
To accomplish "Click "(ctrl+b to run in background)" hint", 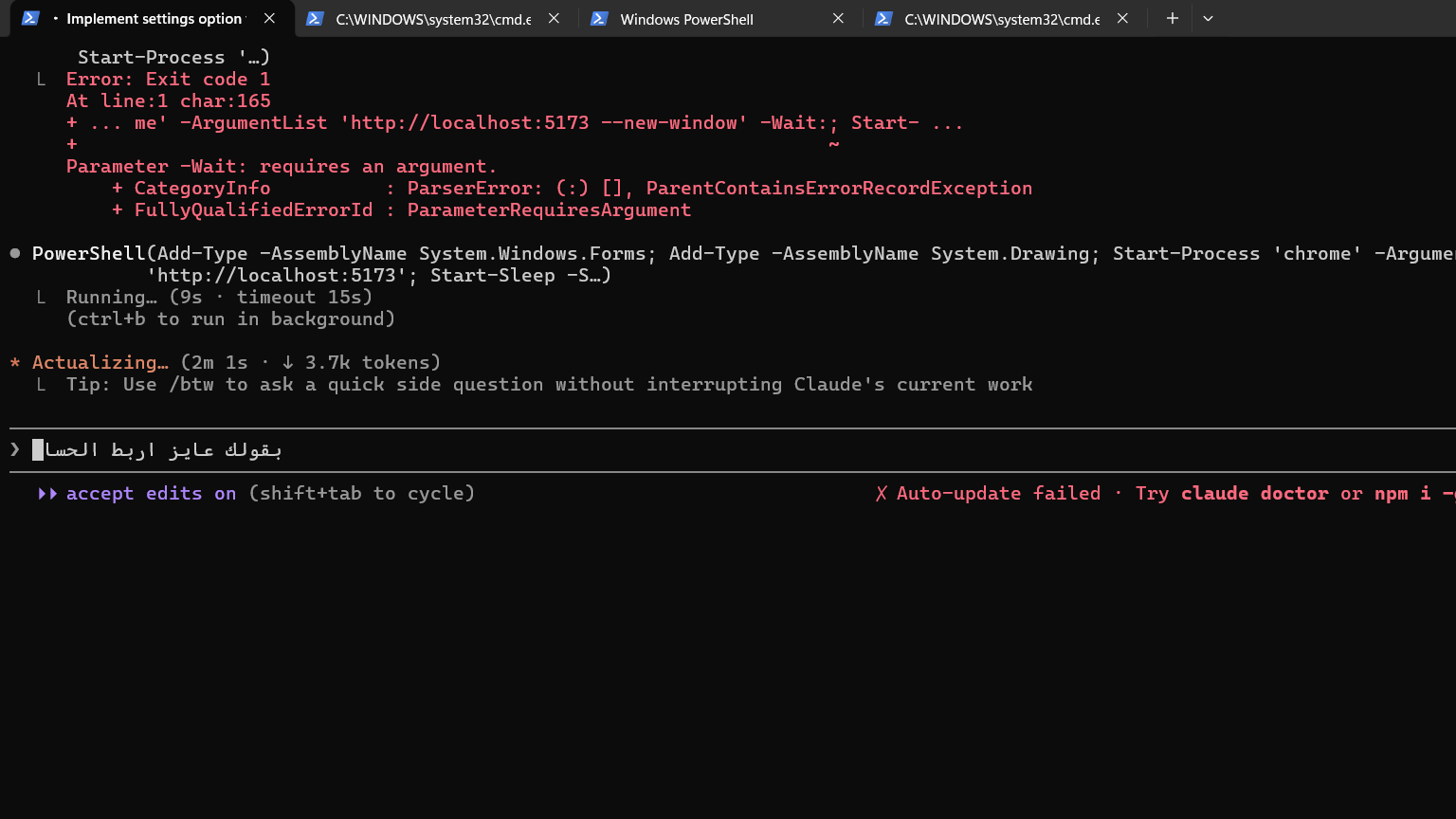I will pos(230,318).
